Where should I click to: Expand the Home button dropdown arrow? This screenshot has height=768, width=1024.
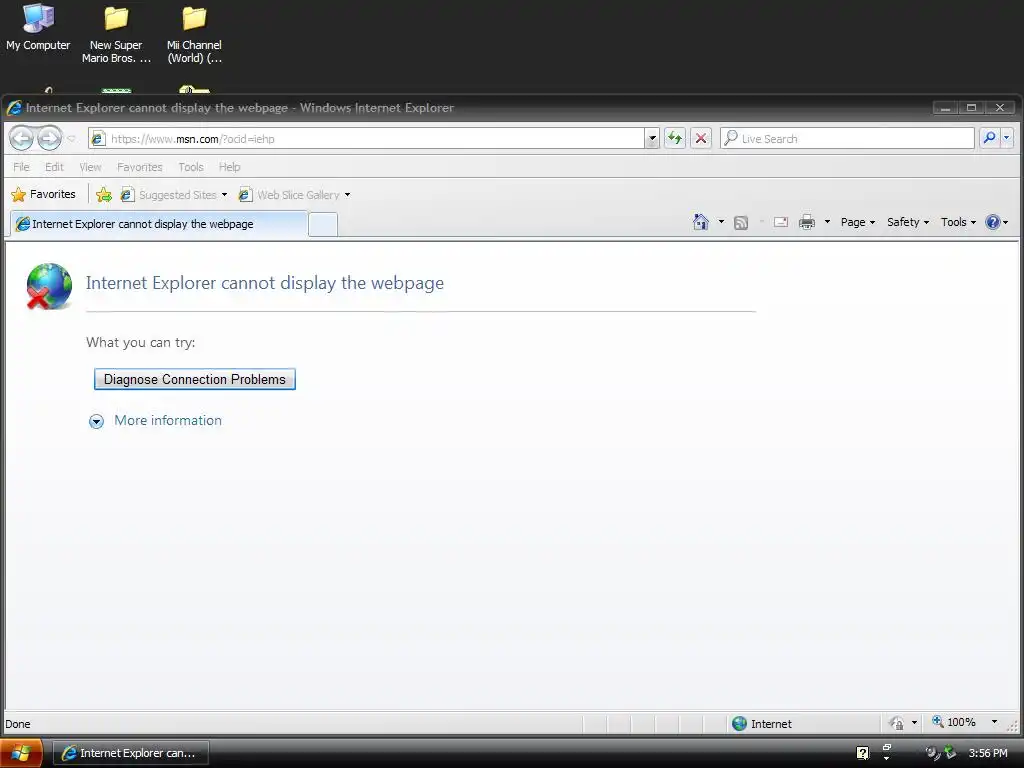click(721, 222)
